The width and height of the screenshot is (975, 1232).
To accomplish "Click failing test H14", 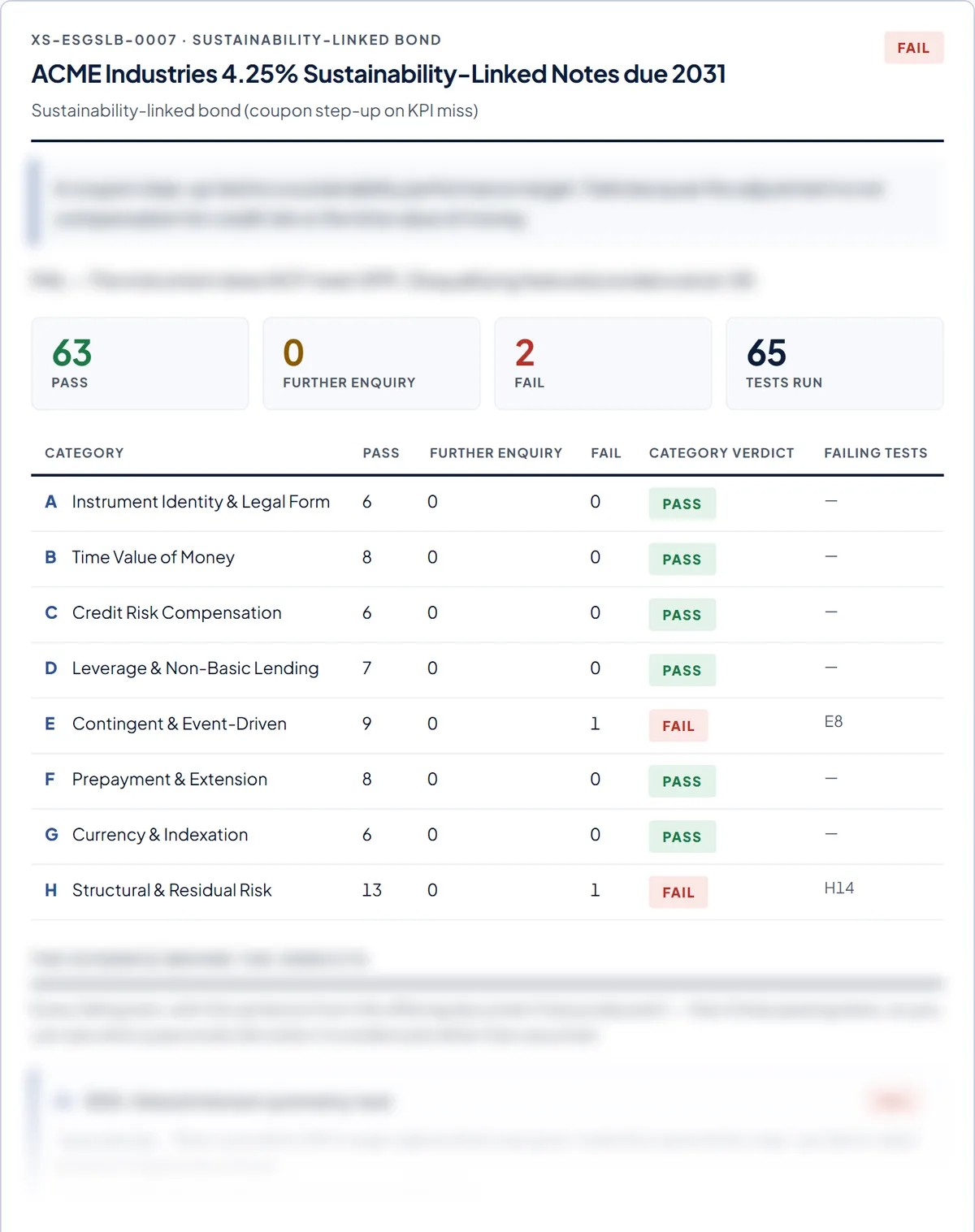I will tap(839, 888).
